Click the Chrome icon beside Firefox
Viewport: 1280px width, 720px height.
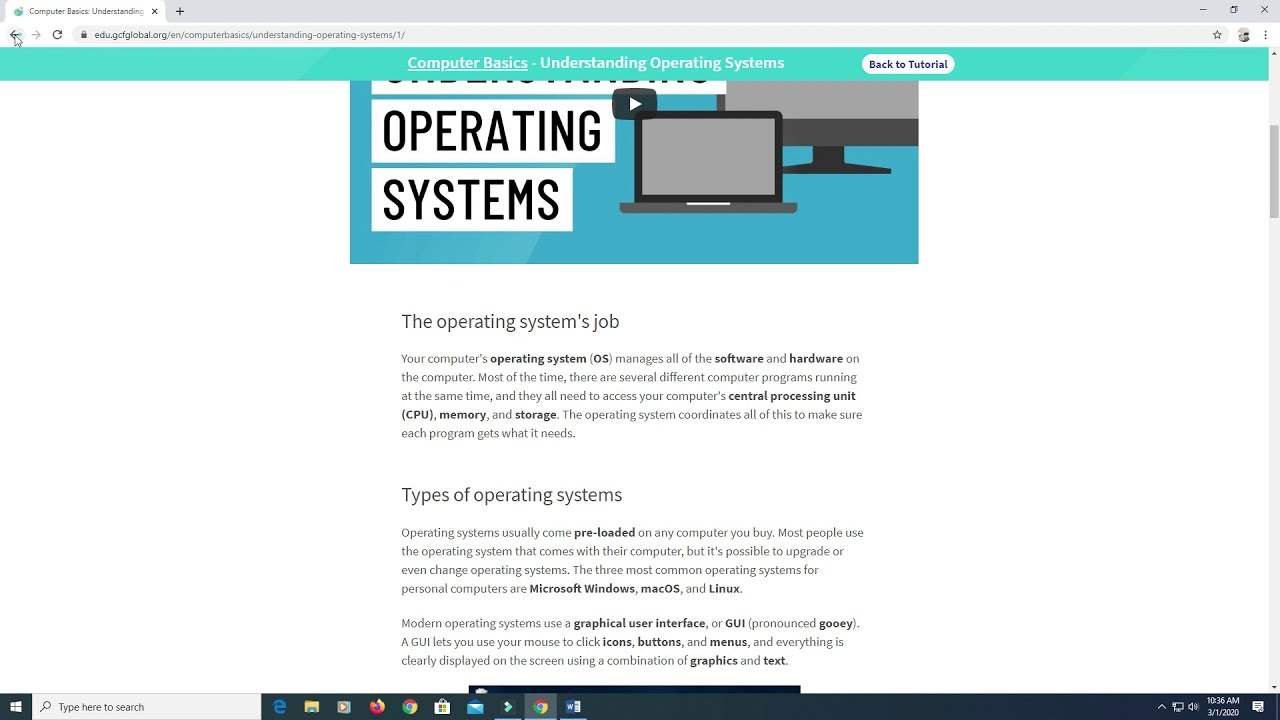(x=410, y=707)
